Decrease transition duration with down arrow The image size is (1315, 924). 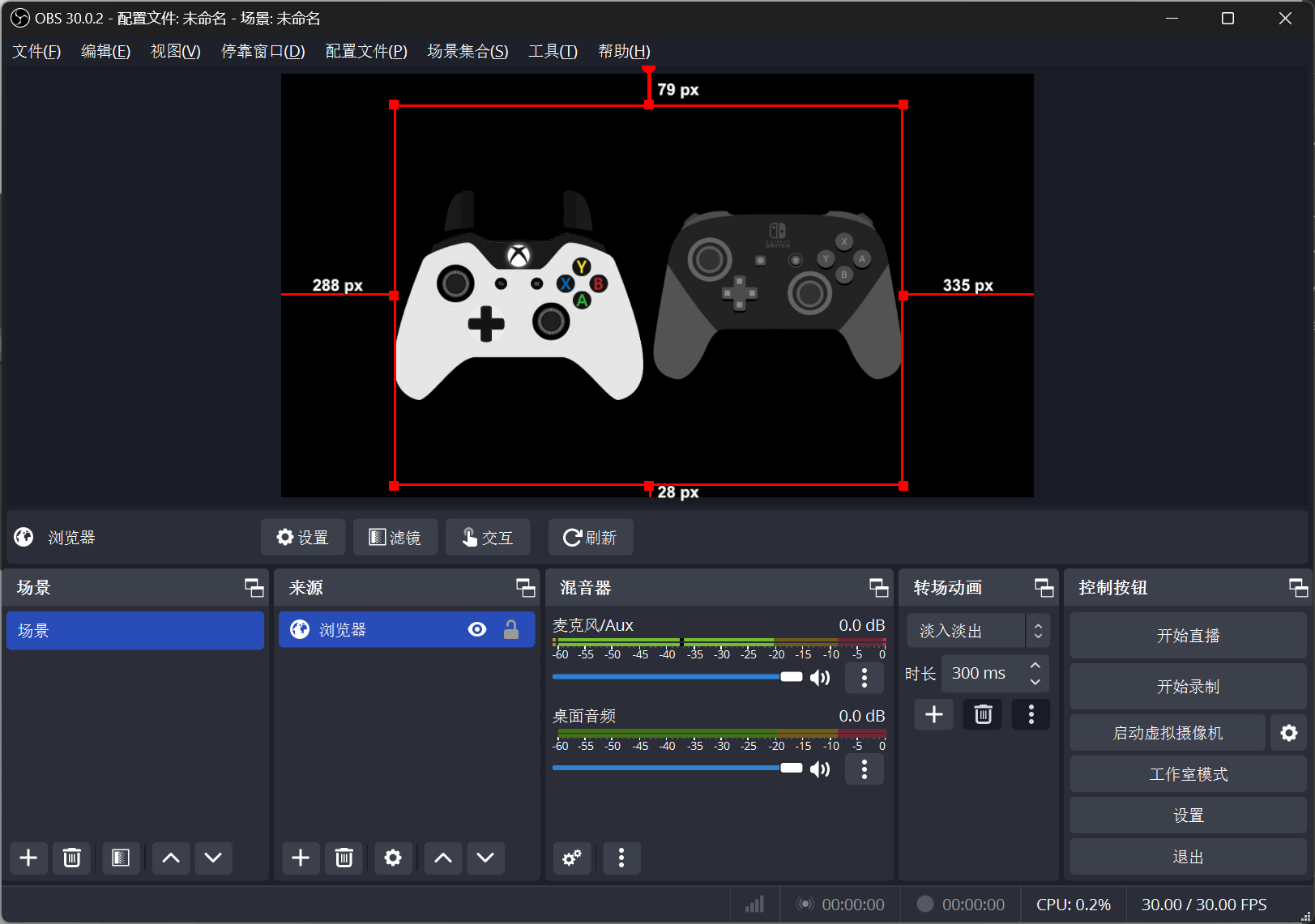click(x=1035, y=682)
